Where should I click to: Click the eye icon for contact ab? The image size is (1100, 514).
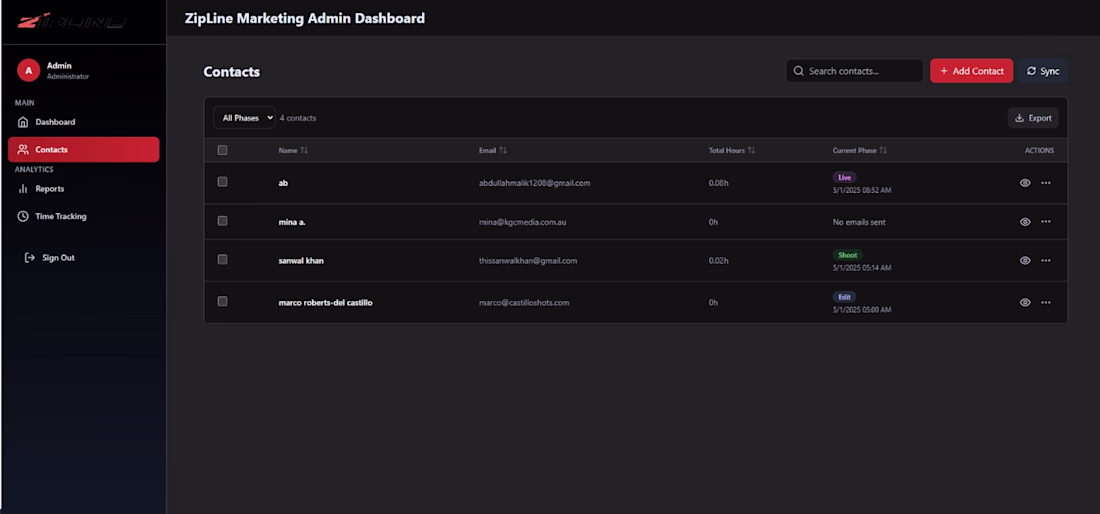(x=1025, y=183)
